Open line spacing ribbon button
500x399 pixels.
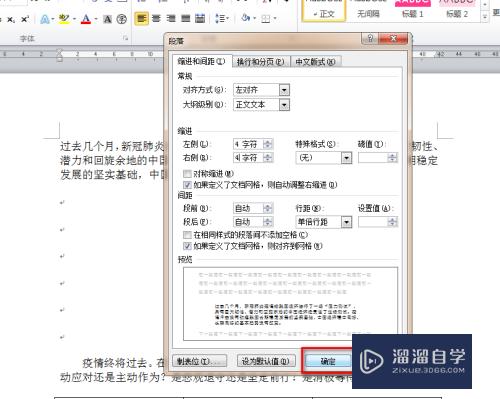(x=222, y=18)
